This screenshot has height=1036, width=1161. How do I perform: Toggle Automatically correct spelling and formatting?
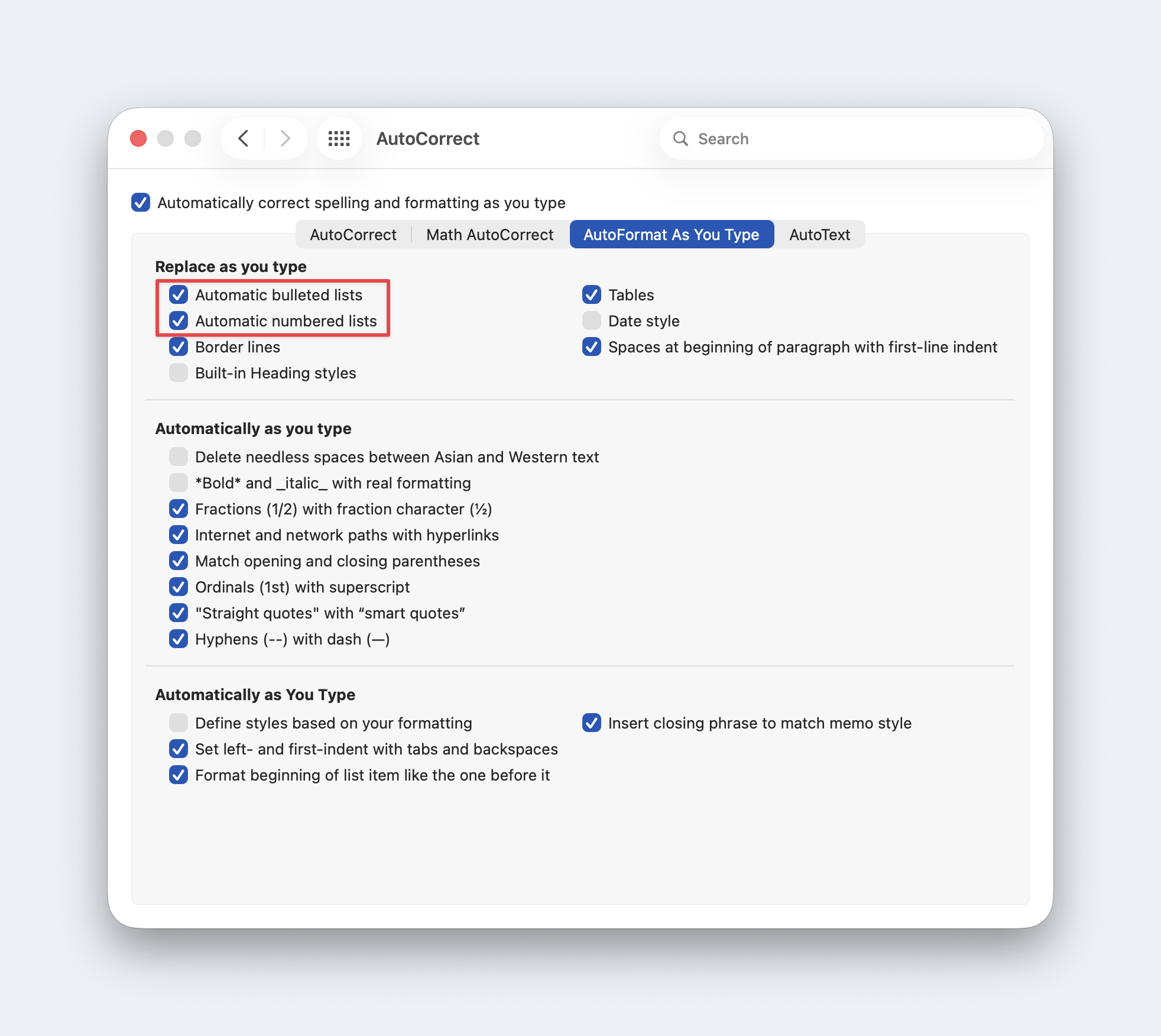coord(141,202)
